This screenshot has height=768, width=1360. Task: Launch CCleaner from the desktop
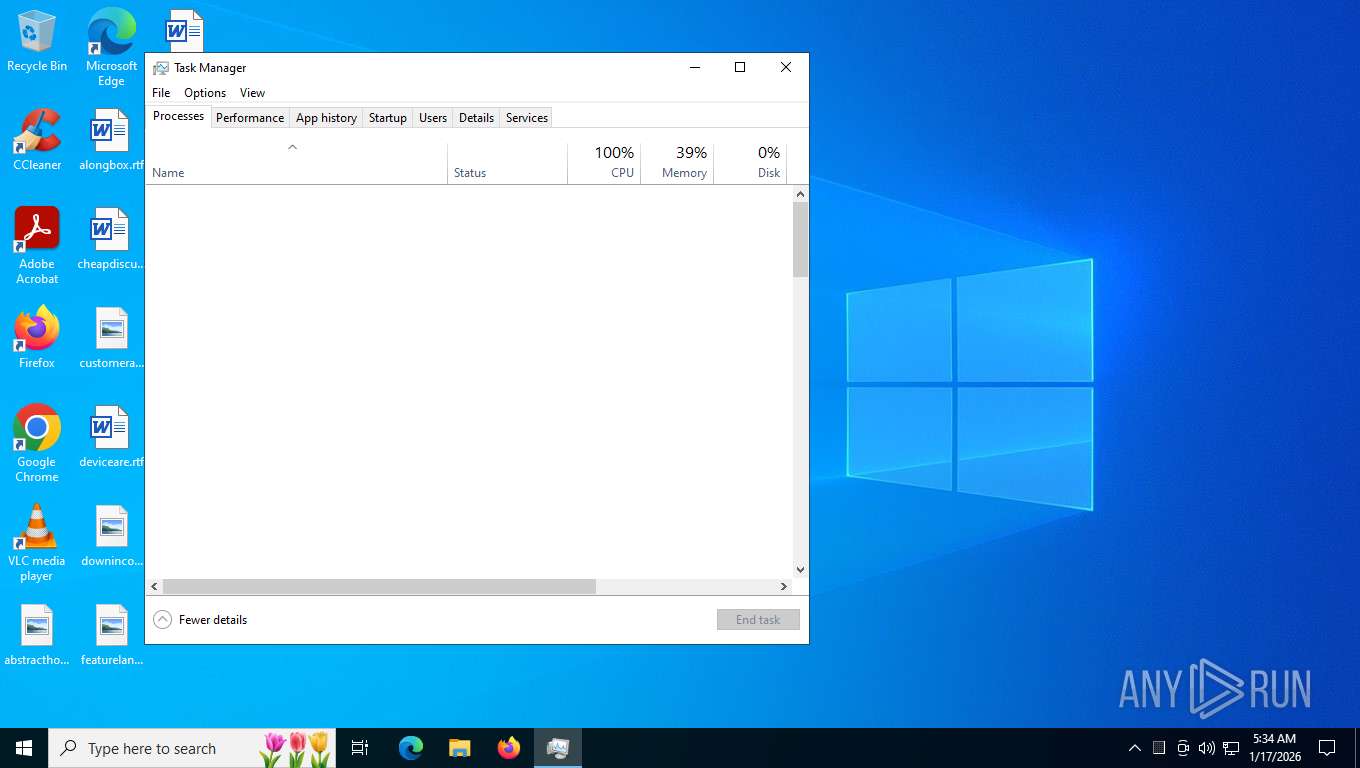coord(37,140)
